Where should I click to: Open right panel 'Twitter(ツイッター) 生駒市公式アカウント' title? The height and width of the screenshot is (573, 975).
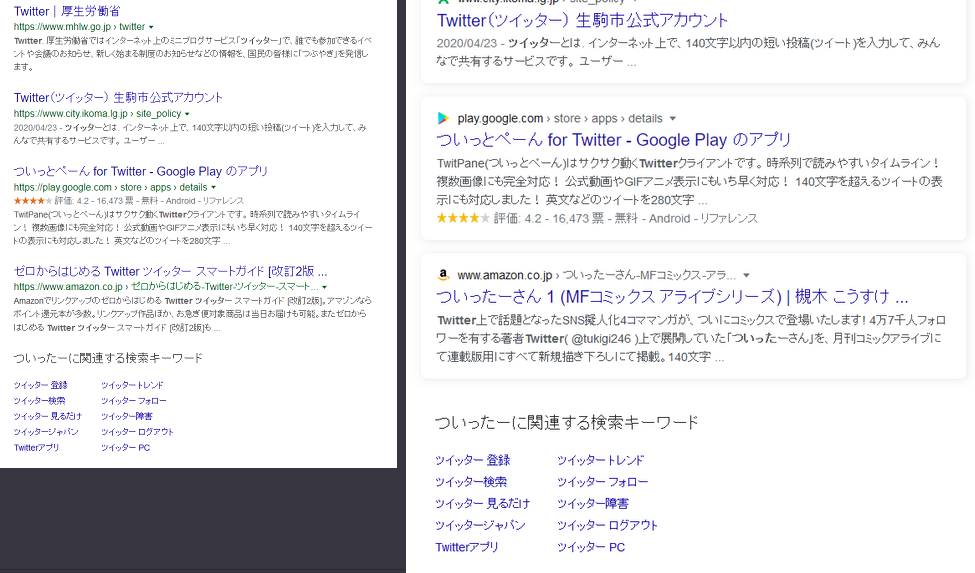click(582, 21)
